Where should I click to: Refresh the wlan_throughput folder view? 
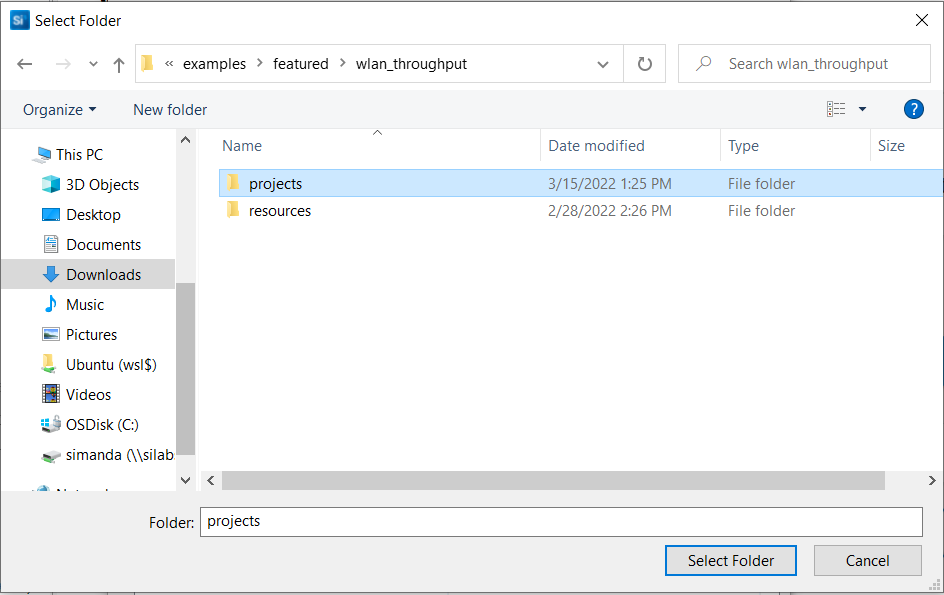(x=645, y=63)
